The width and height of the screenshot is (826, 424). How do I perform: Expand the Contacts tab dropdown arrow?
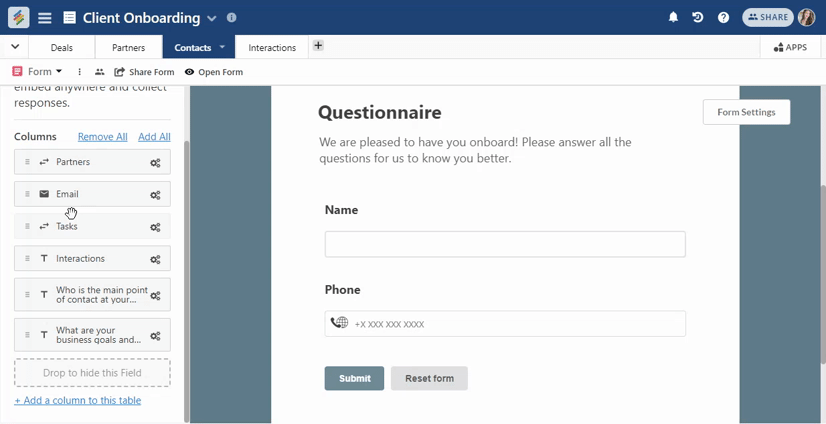[222, 47]
